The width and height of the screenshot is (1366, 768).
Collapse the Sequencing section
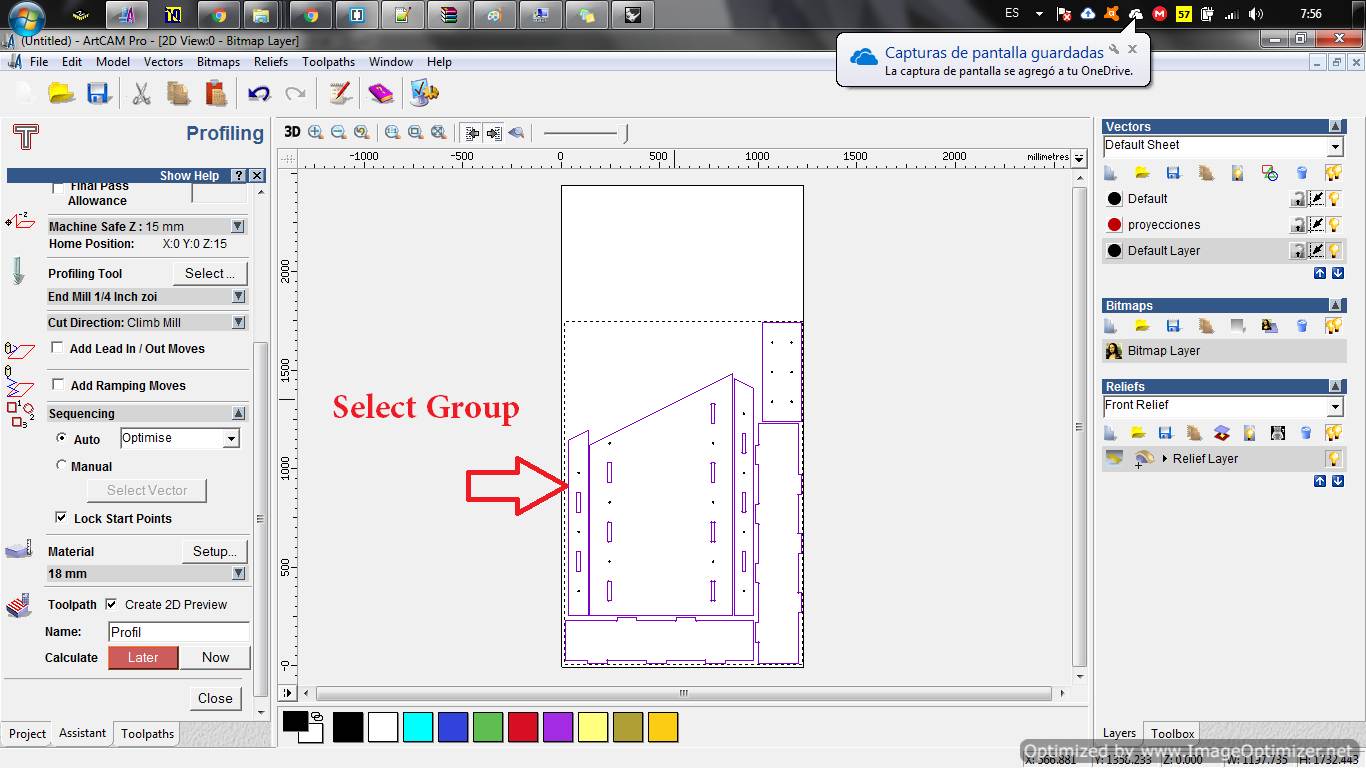(x=238, y=413)
